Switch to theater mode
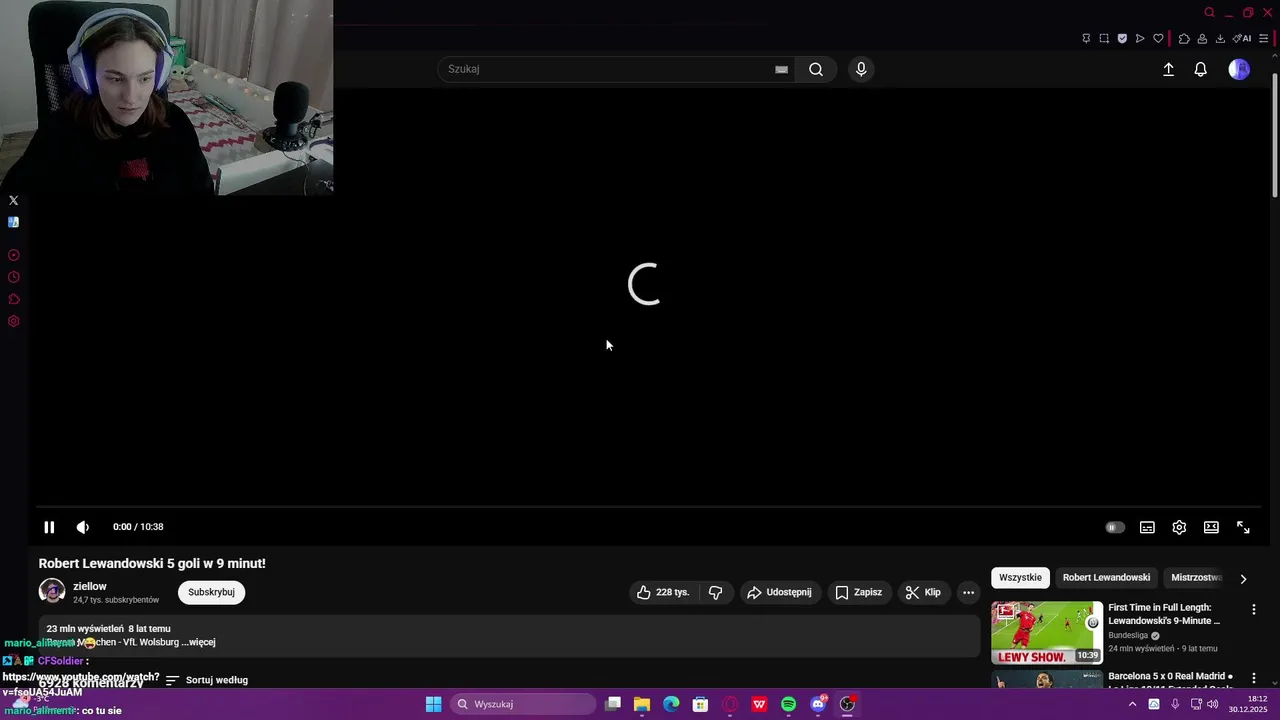Viewport: 1280px width, 720px height. [1211, 527]
